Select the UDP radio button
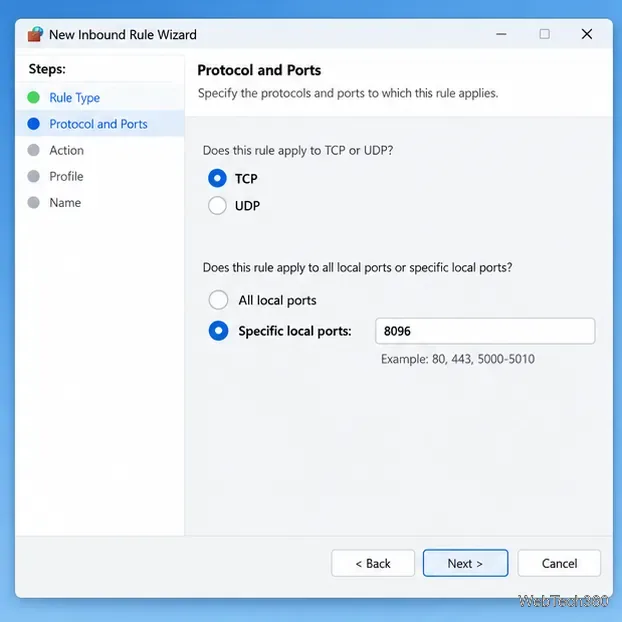The width and height of the screenshot is (622, 622). coord(217,205)
